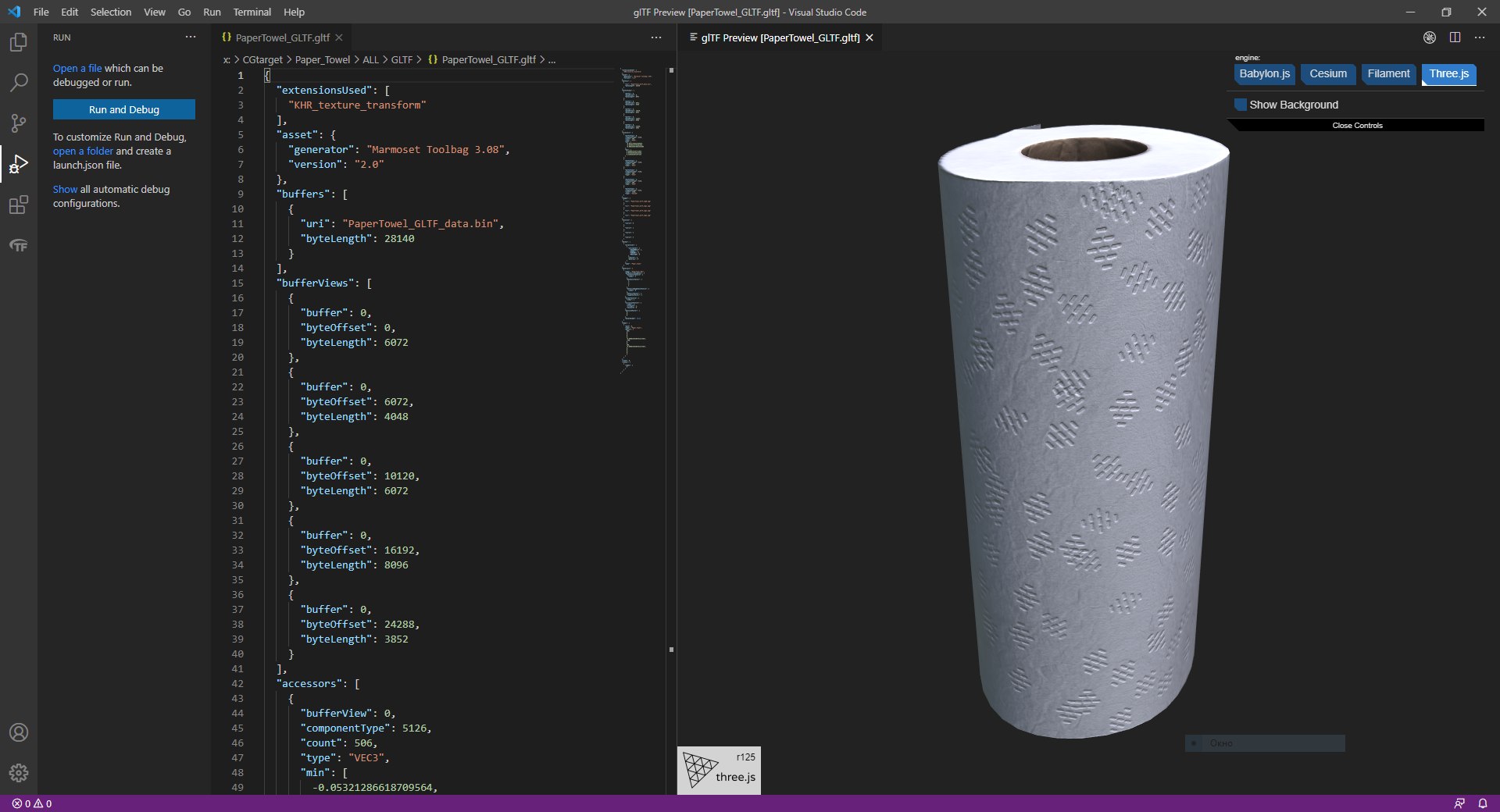1500x812 pixels.
Task: Select the Filament engine
Action: [x=1388, y=74]
